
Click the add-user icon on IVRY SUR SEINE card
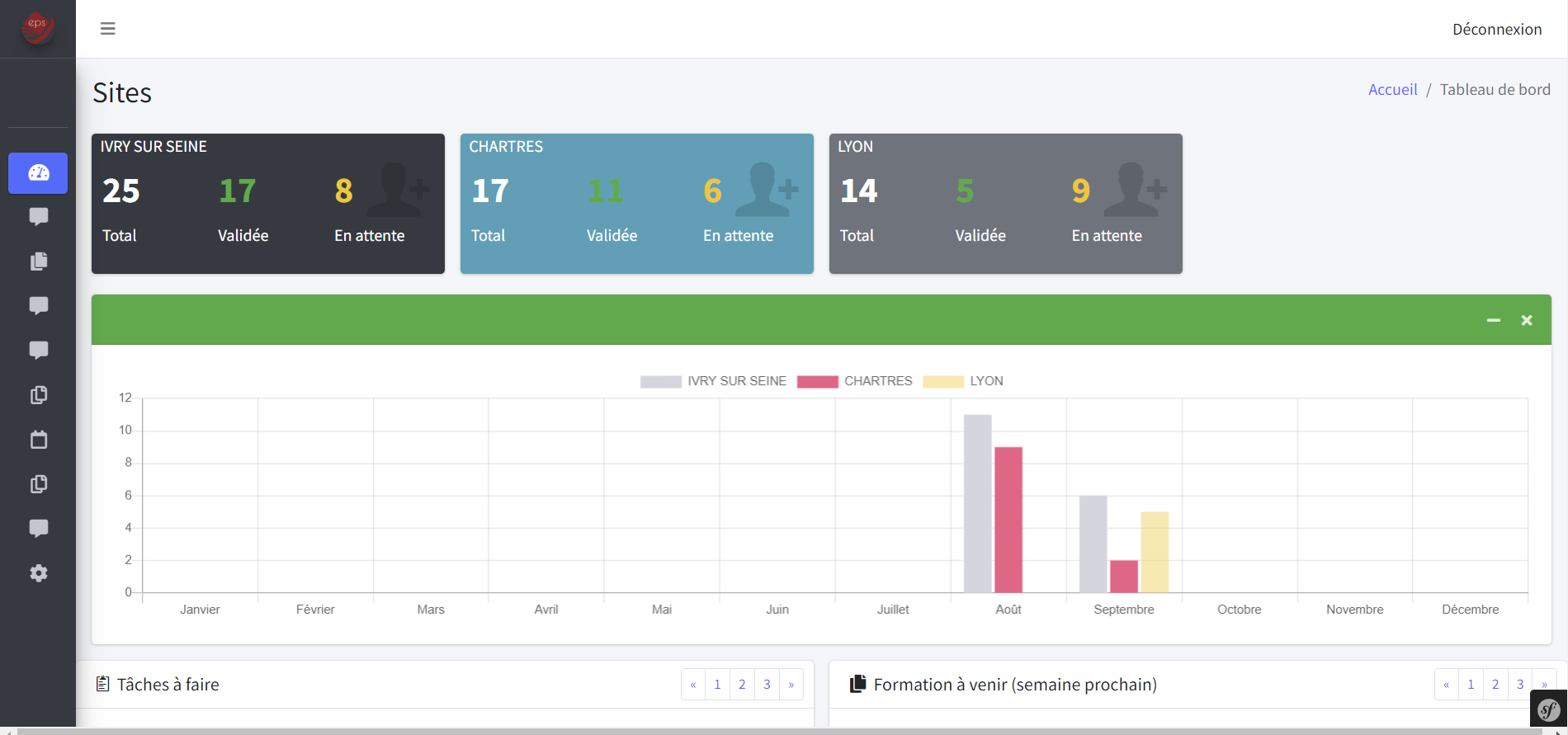click(398, 190)
